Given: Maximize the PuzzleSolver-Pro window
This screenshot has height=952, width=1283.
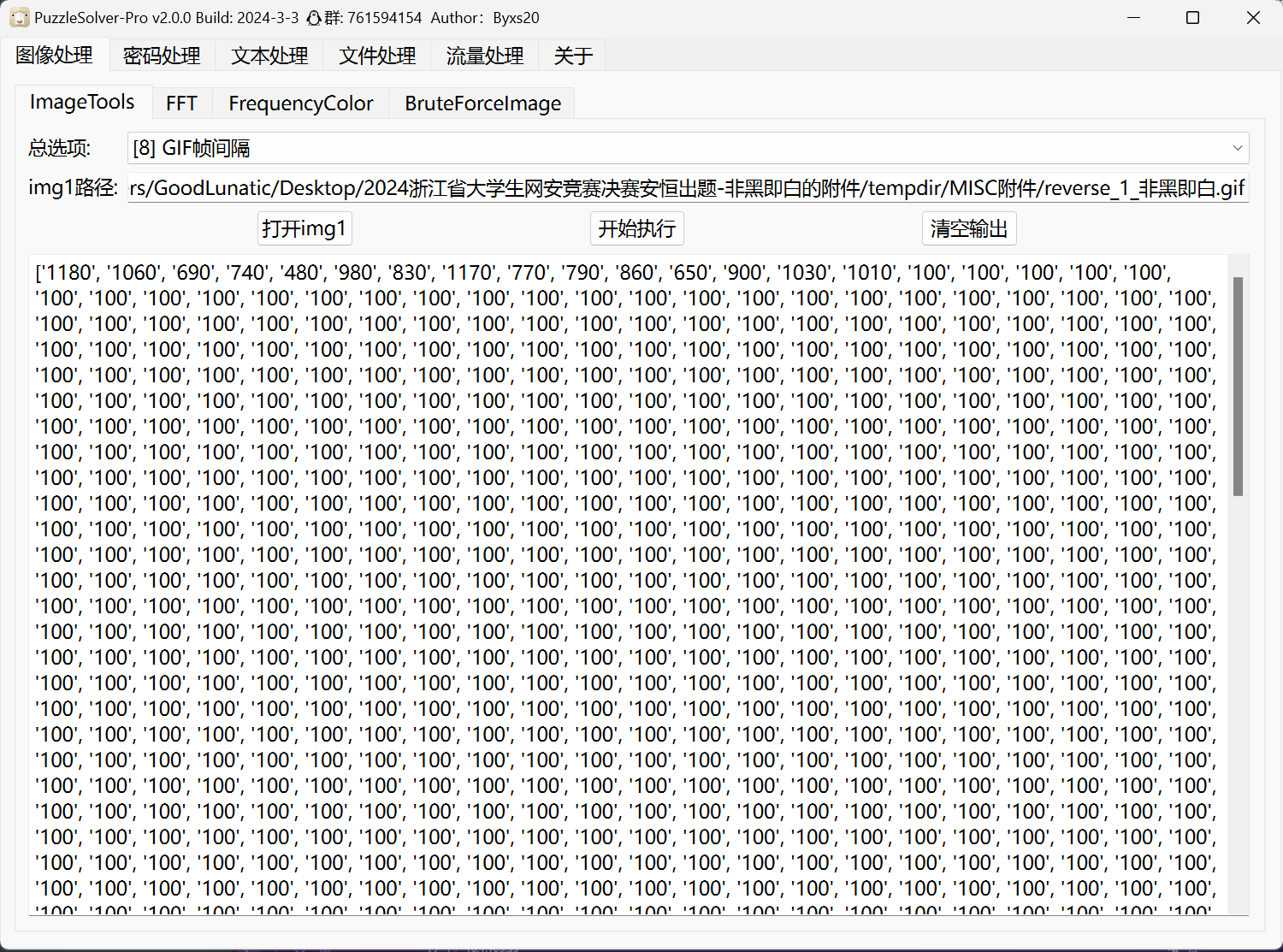Looking at the screenshot, I should pos(1193,18).
